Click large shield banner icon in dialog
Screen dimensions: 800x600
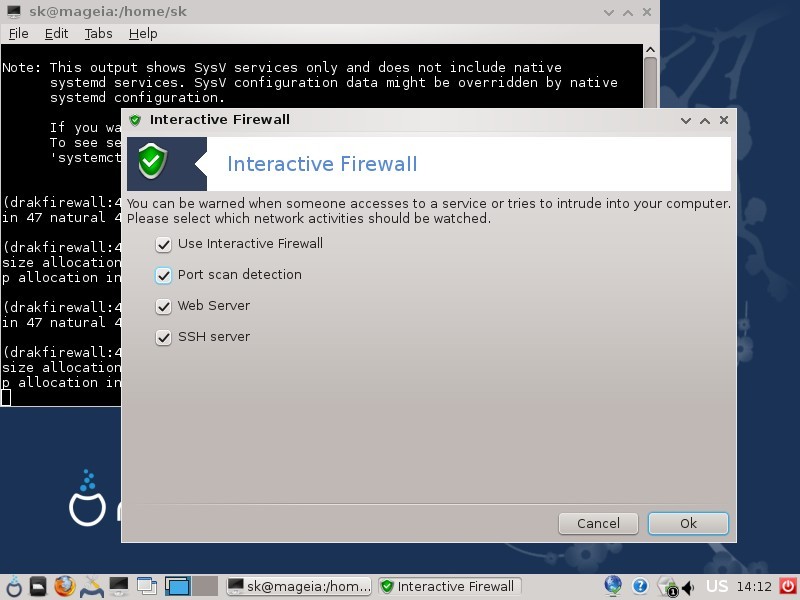click(152, 161)
